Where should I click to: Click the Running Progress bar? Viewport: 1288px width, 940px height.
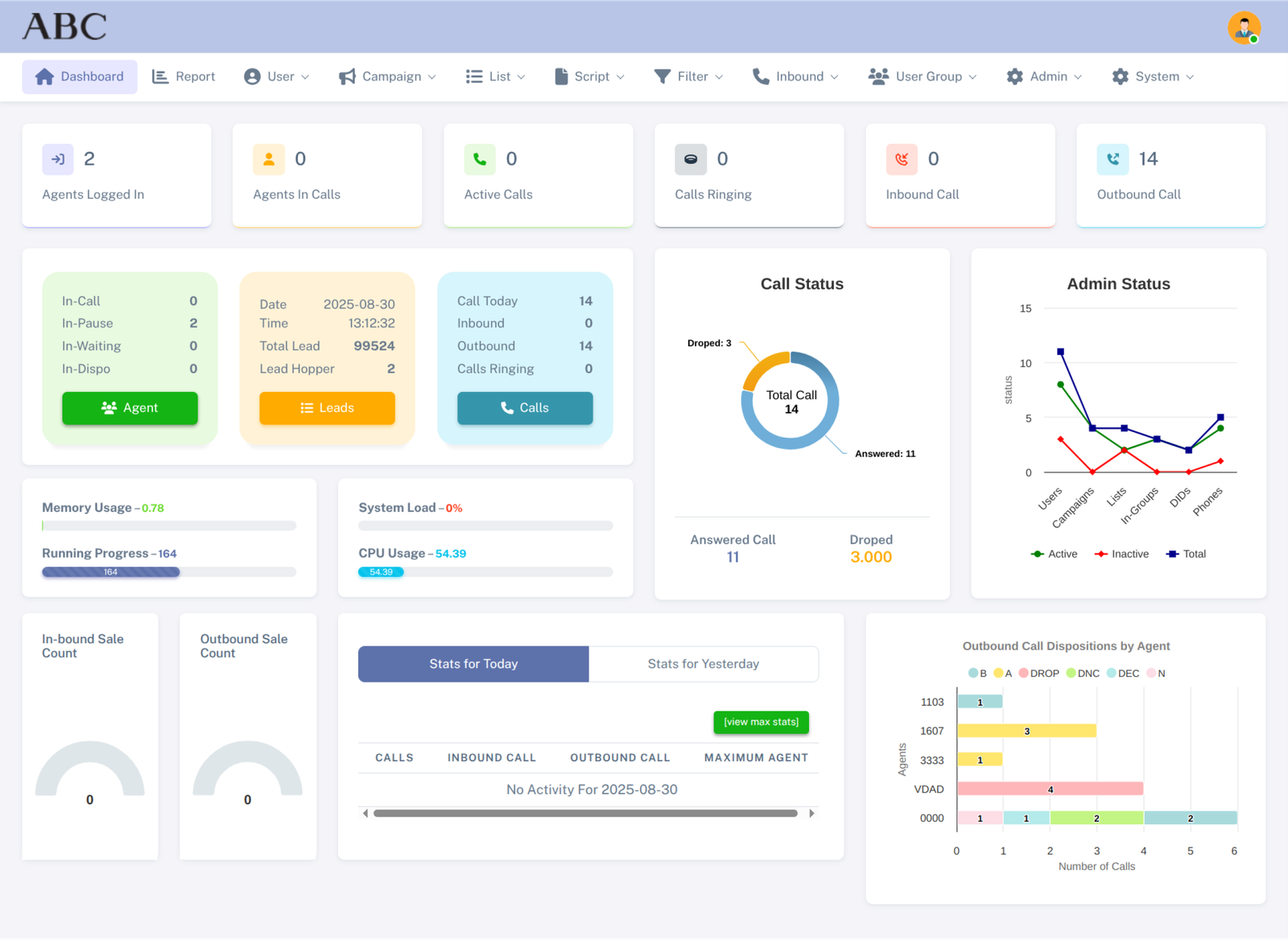coord(110,571)
